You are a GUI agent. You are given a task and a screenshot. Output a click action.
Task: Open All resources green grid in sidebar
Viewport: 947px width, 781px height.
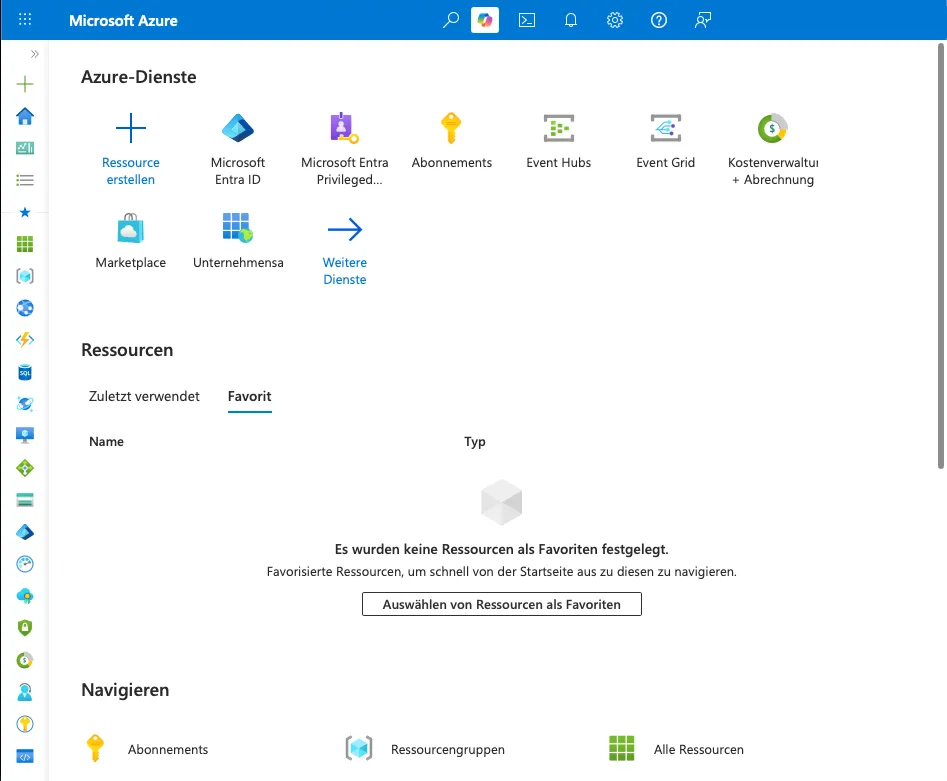click(x=25, y=244)
